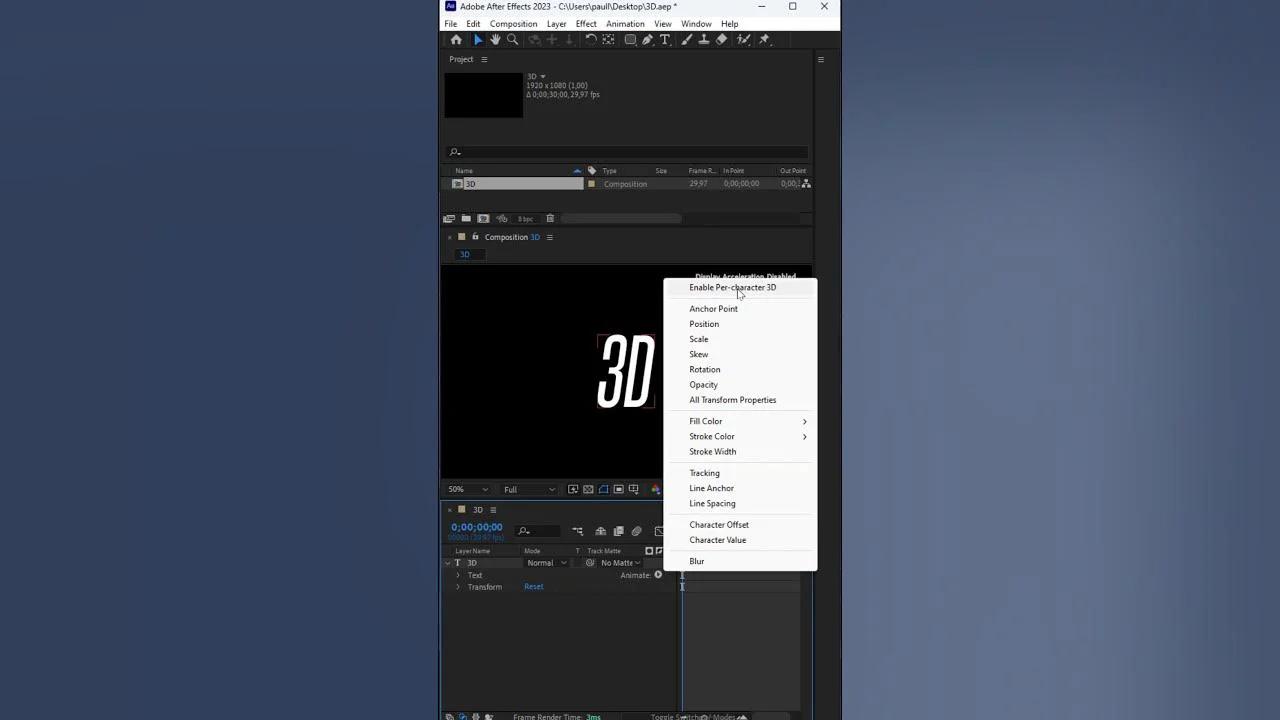Expand the Transform property group
Image resolution: width=1280 pixels, height=720 pixels.
[458, 587]
